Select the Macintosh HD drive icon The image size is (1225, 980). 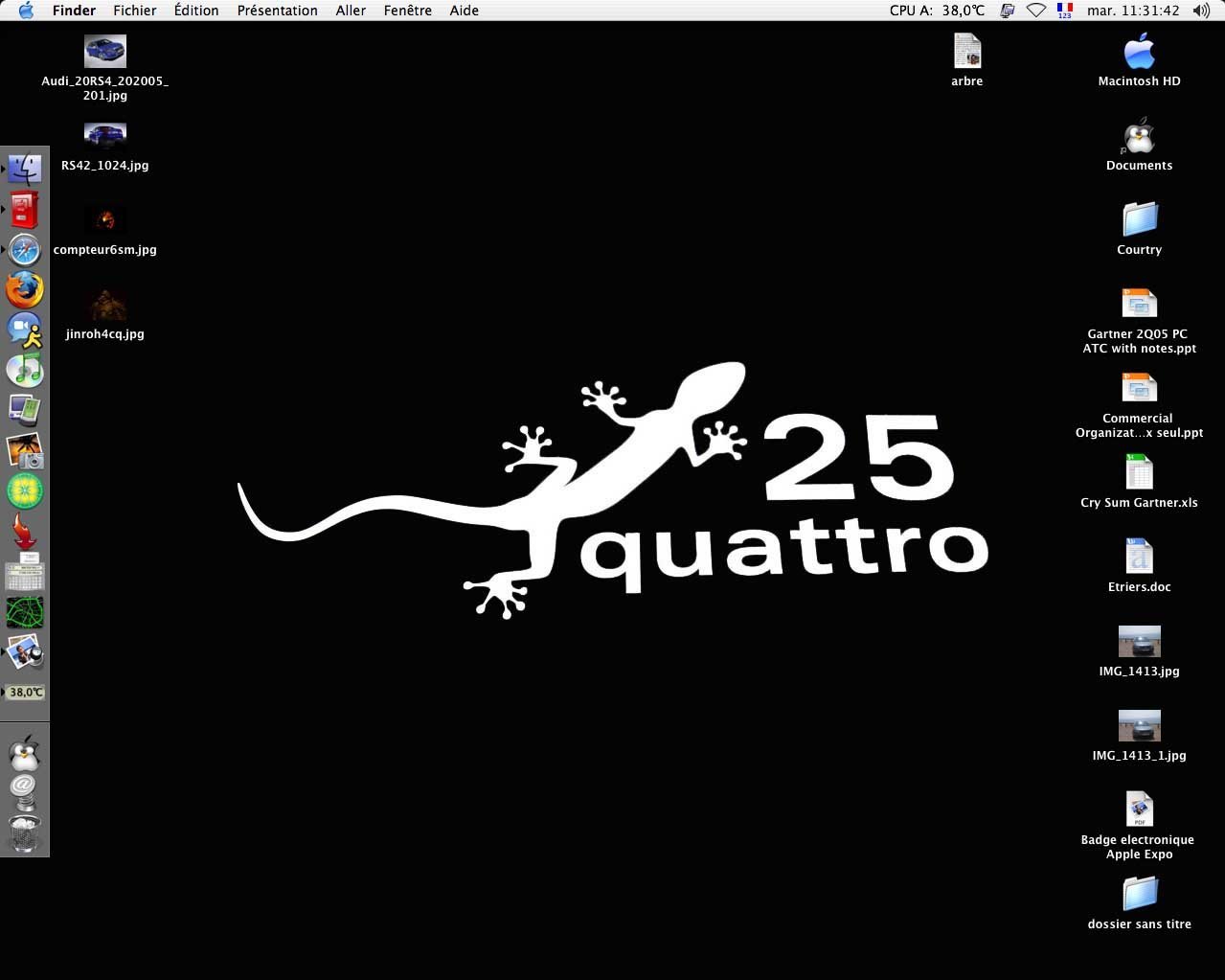[x=1139, y=52]
